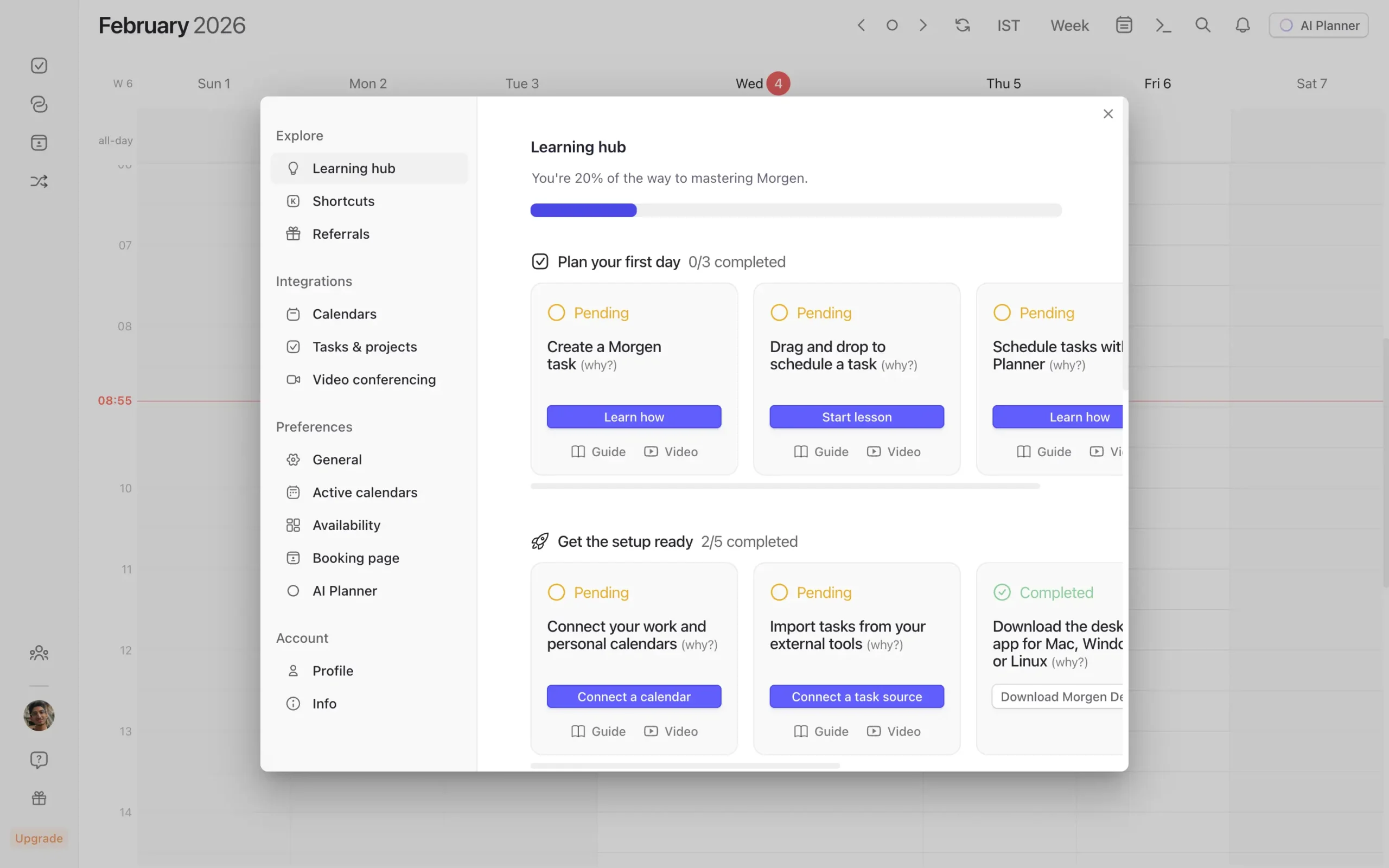
Task: Click the gift icon above Upgrade
Action: (x=39, y=798)
